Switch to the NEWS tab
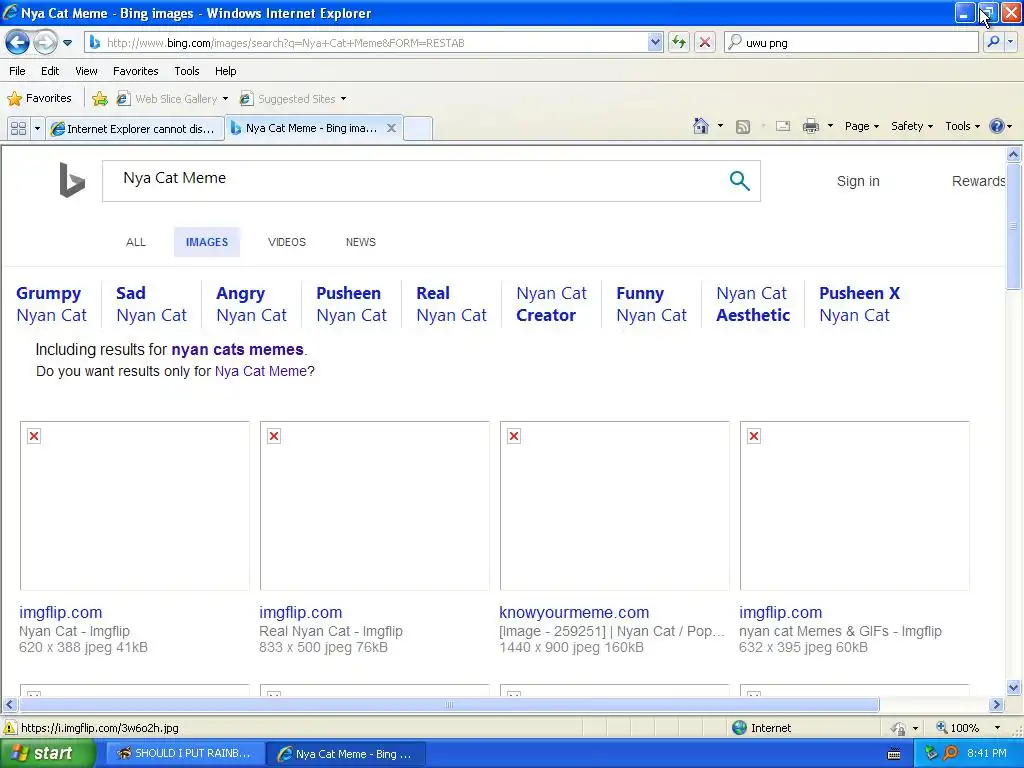This screenshot has height=768, width=1024. pyautogui.click(x=360, y=242)
